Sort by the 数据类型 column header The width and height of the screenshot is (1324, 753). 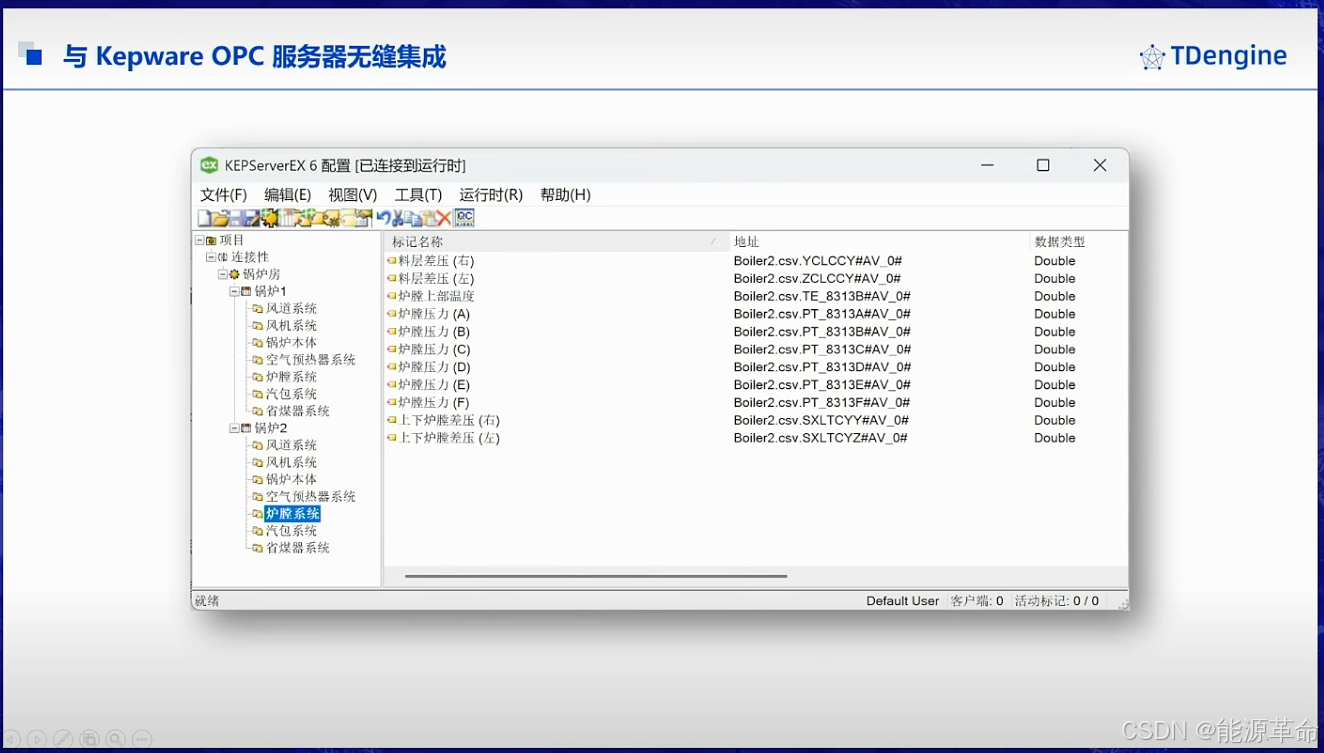(1078, 242)
